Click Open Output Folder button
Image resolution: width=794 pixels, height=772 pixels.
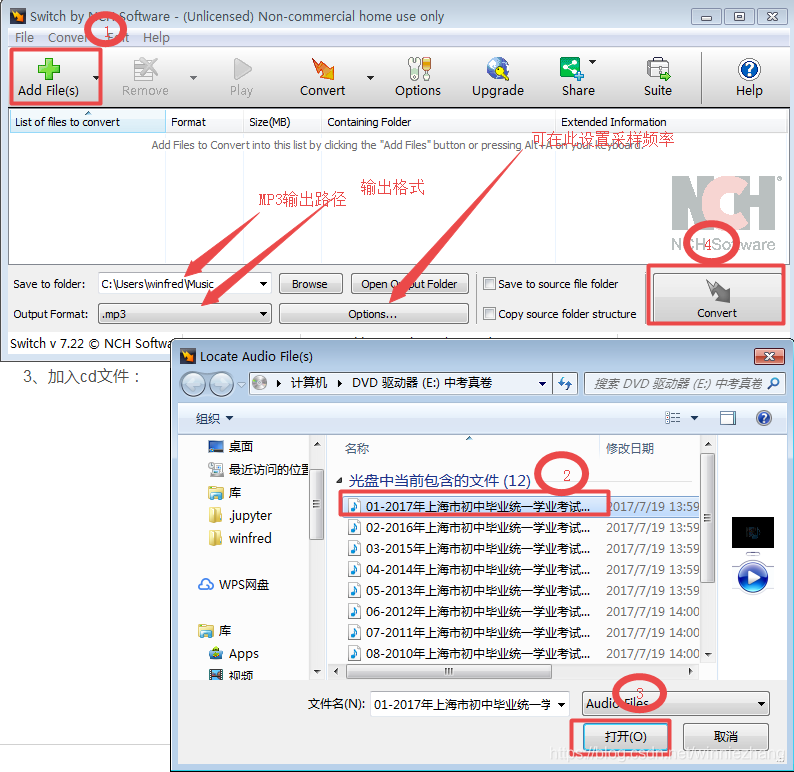(409, 284)
